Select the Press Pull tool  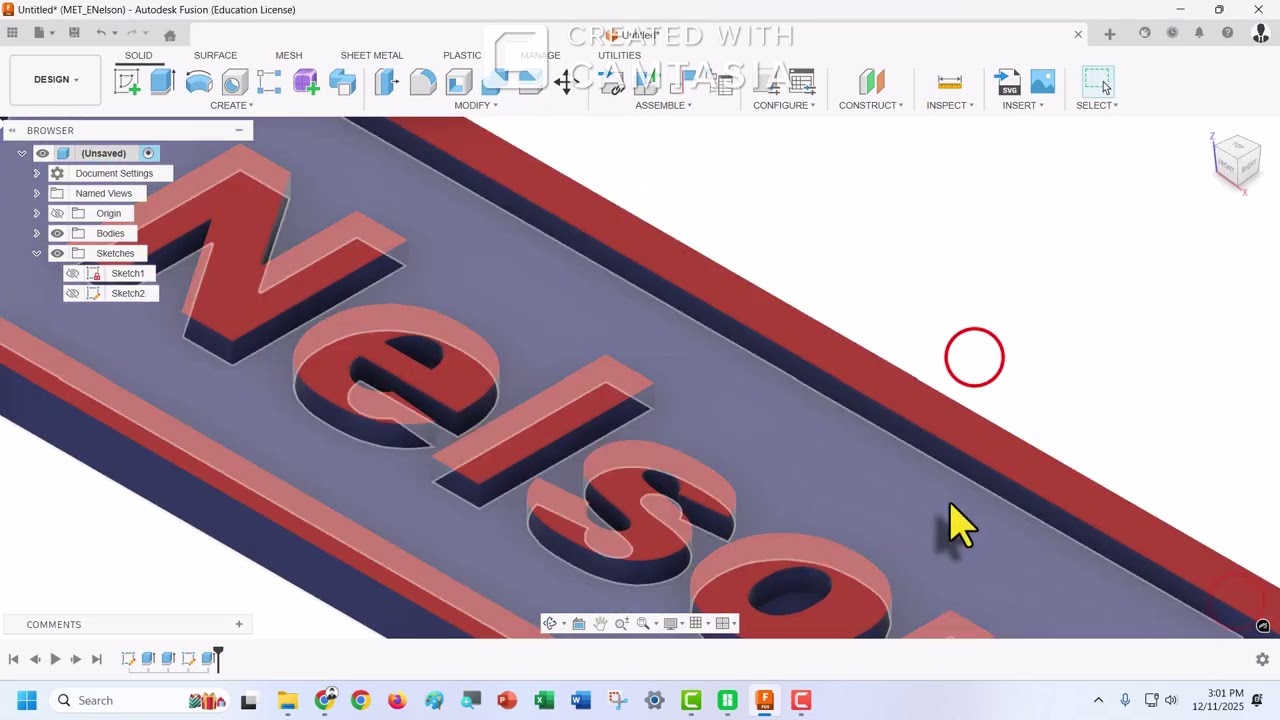tap(387, 81)
